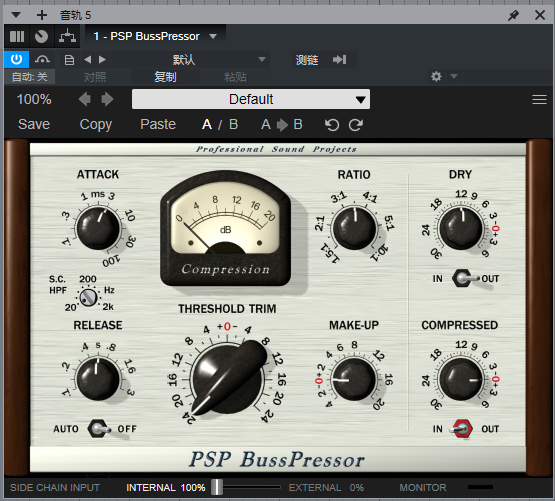Click the INTERNAL 100% value

point(166,488)
